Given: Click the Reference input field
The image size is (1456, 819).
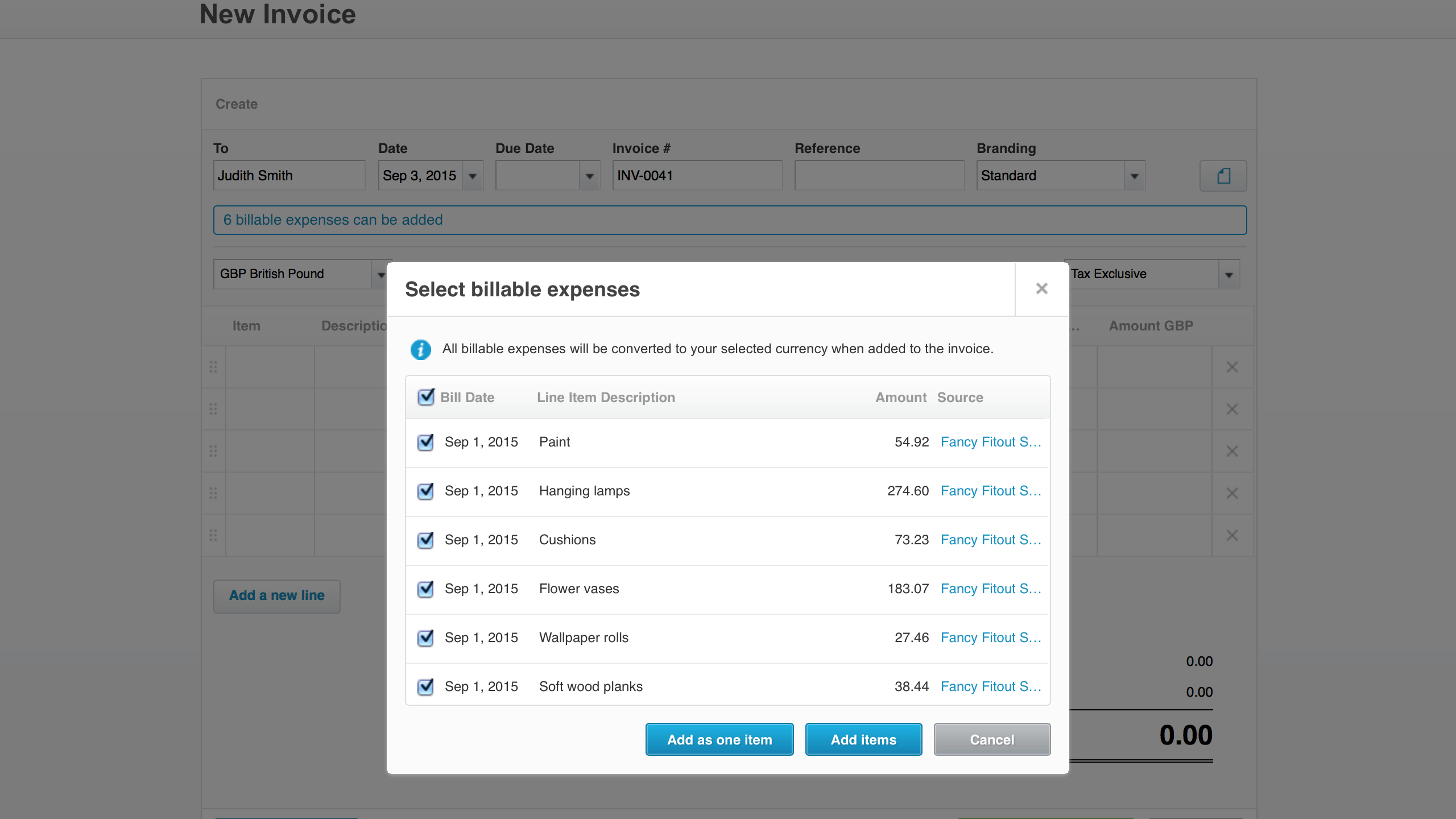Looking at the screenshot, I should 879,176.
